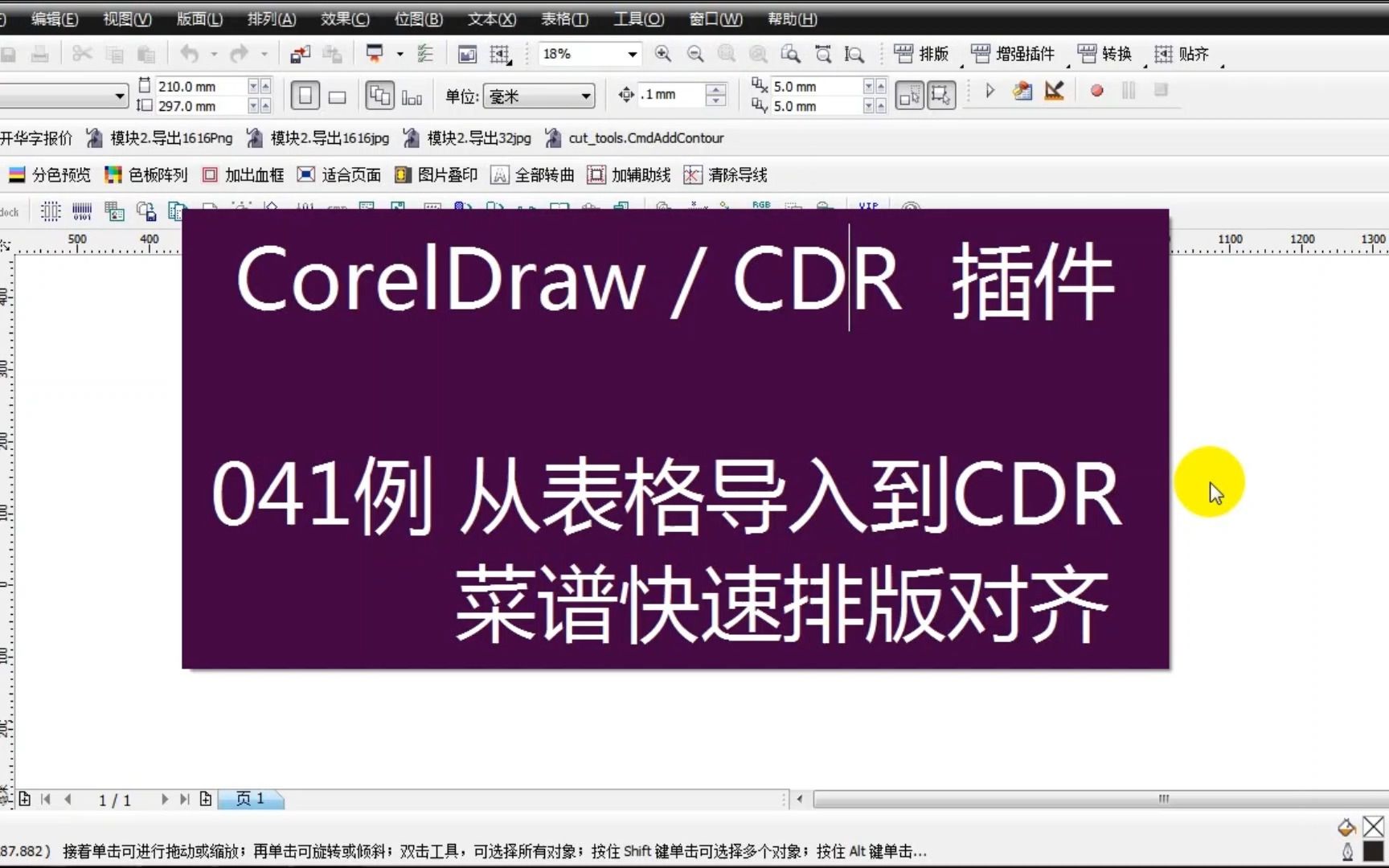
Task: Click the outline color swatch in status bar
Action: [1373, 851]
